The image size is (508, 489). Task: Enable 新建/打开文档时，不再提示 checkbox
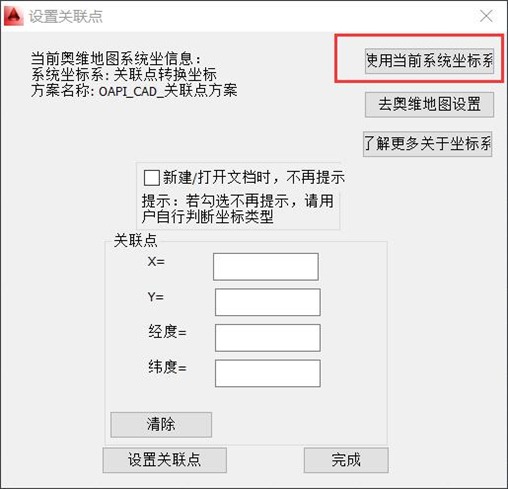pyautogui.click(x=151, y=178)
